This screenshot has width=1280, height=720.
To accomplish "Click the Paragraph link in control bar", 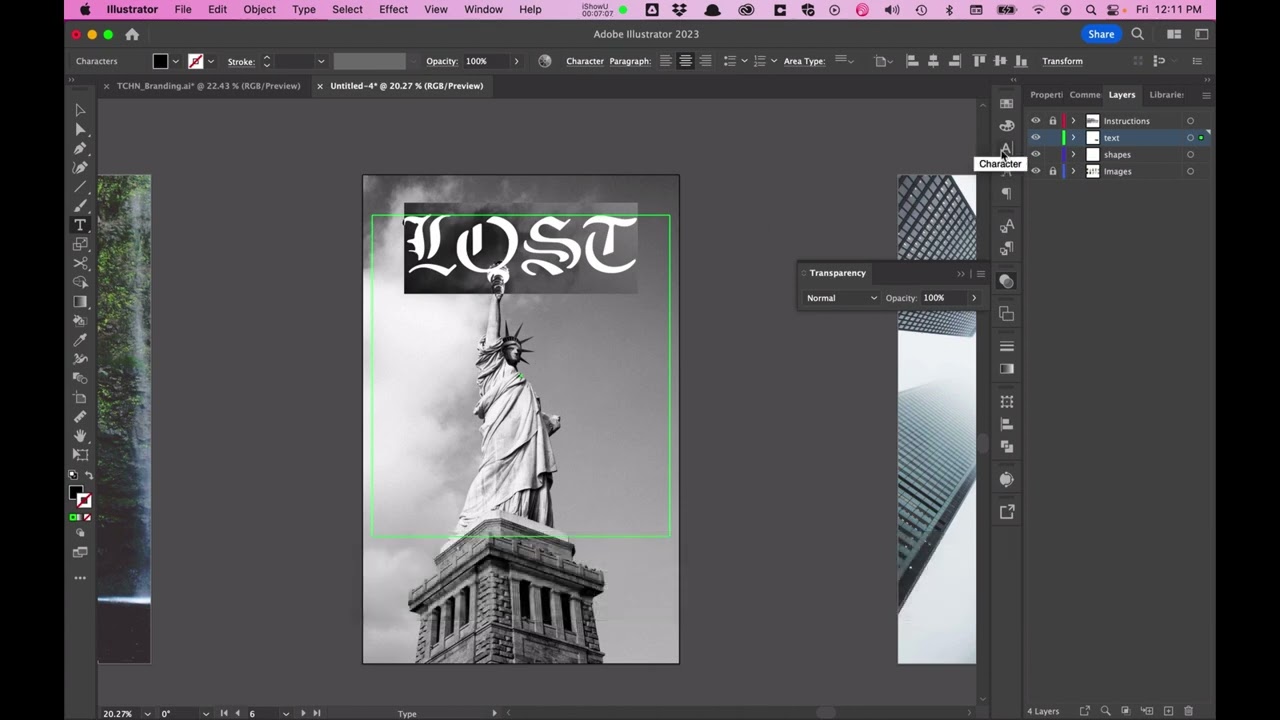I will pyautogui.click(x=630, y=61).
